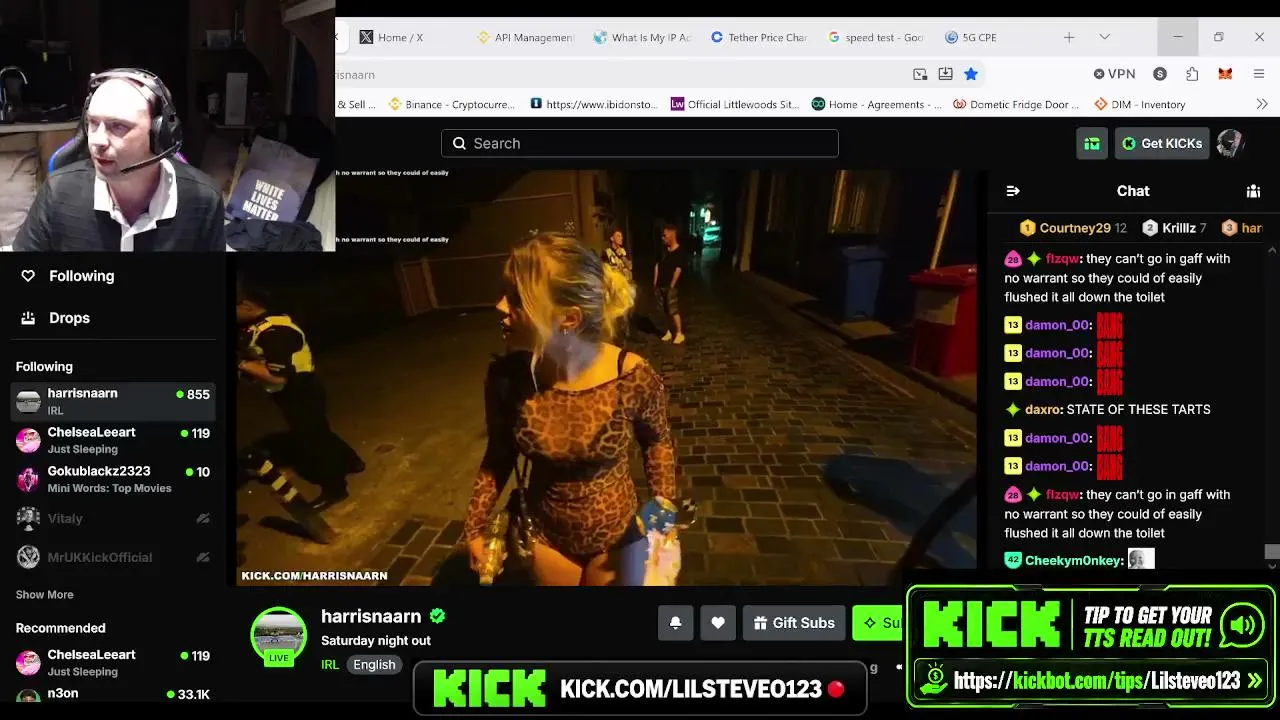The height and width of the screenshot is (720, 1280).
Task: Click the Gift Subs button
Action: click(794, 623)
